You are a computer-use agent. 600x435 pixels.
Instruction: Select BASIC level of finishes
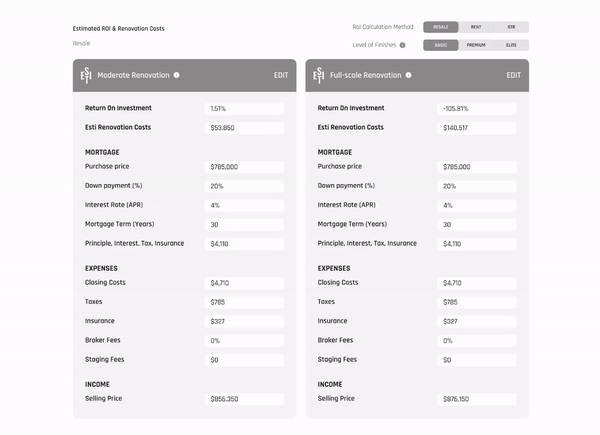[x=440, y=45]
